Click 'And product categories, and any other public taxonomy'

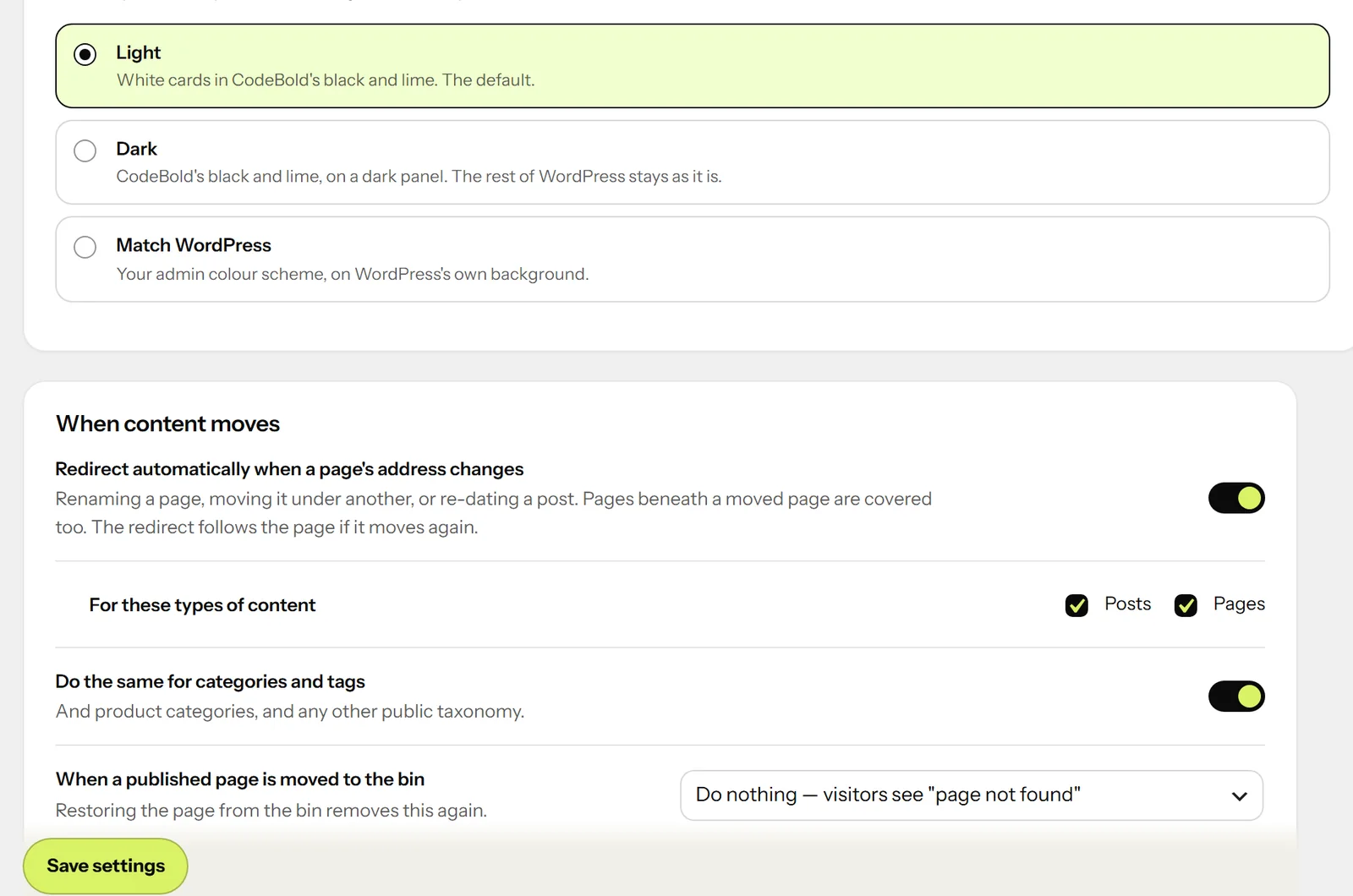click(x=290, y=712)
